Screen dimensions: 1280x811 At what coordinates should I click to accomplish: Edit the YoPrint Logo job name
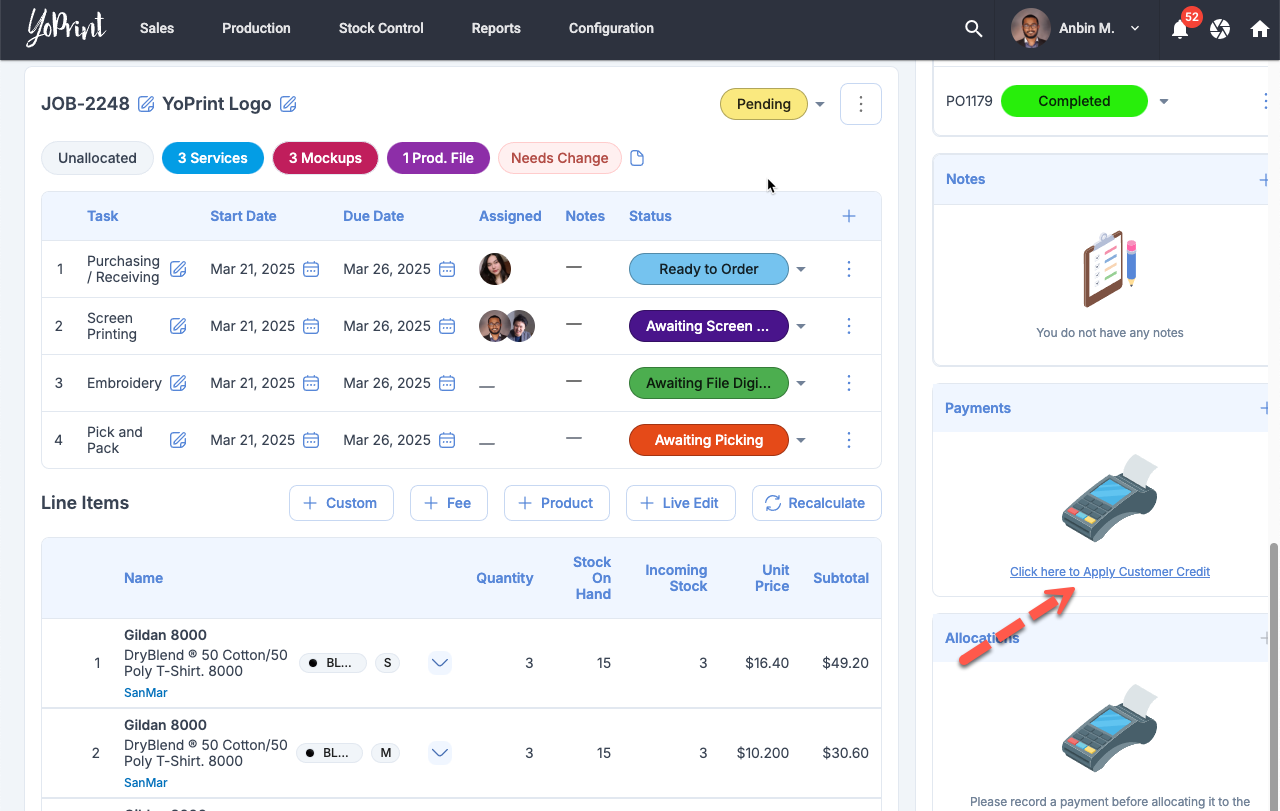point(288,104)
